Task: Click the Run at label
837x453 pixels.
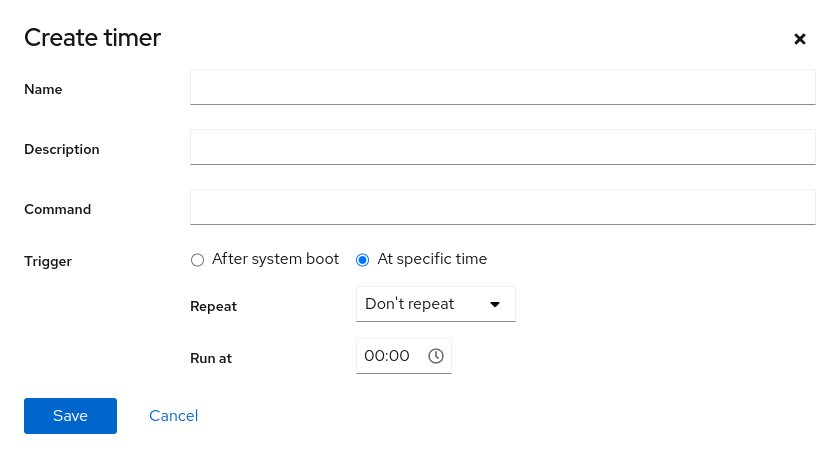Action: click(211, 357)
